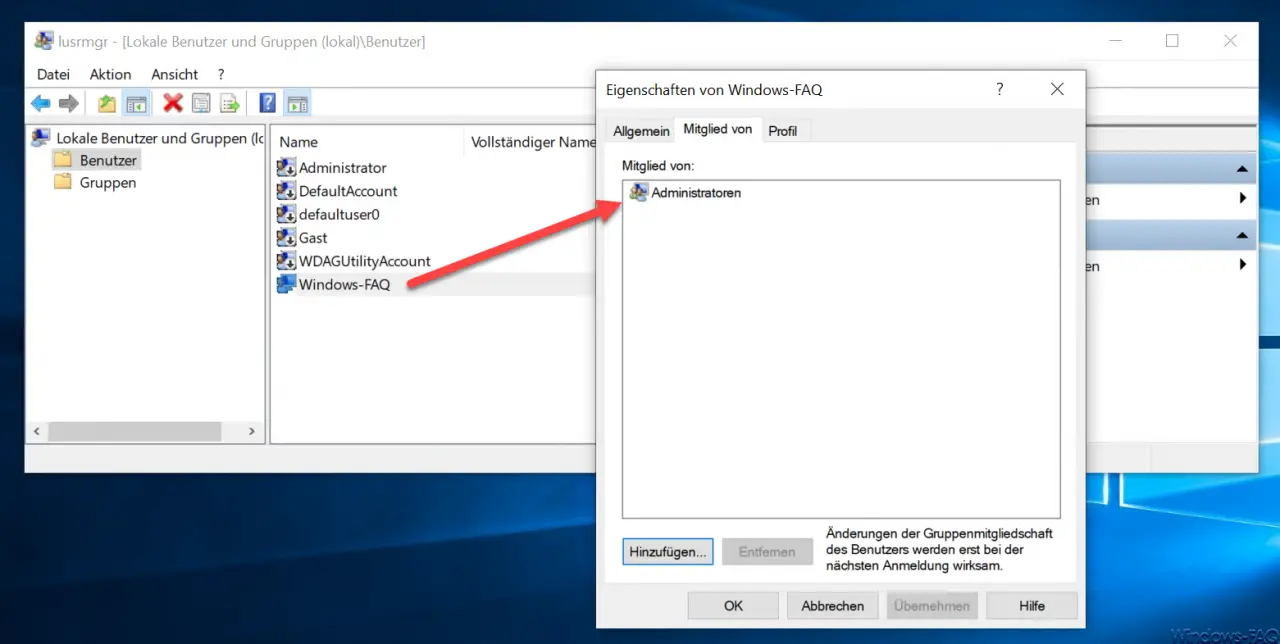The width and height of the screenshot is (1280, 644).
Task: Click the defaultuser0 account icon
Action: 286,214
